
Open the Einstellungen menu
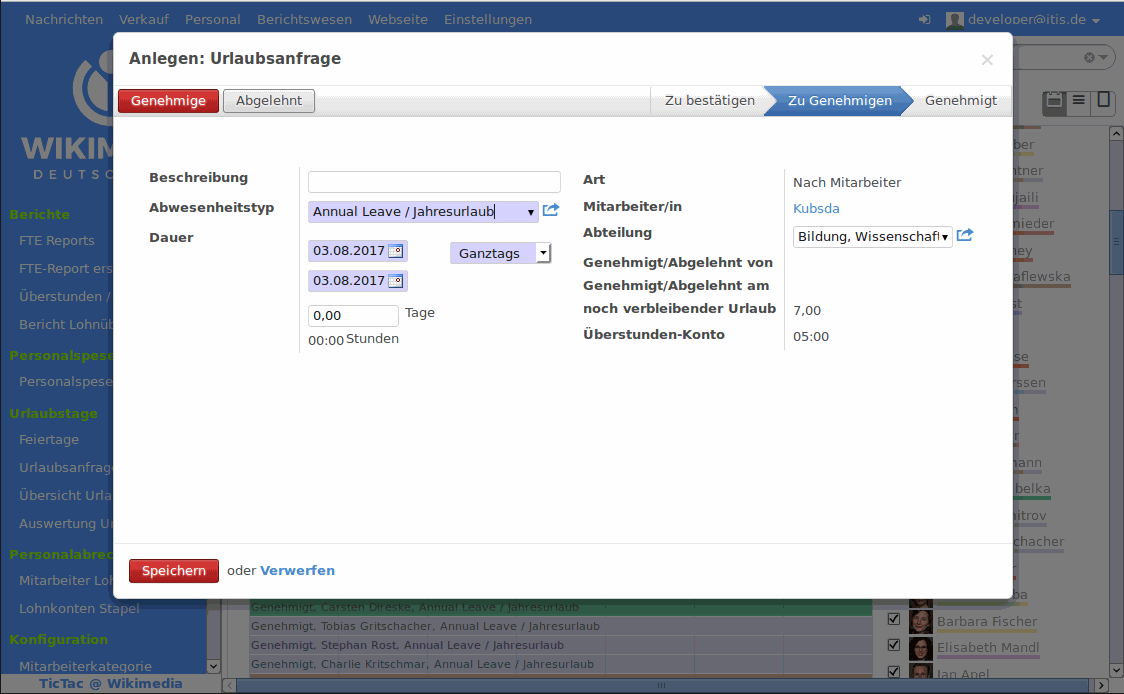point(488,20)
